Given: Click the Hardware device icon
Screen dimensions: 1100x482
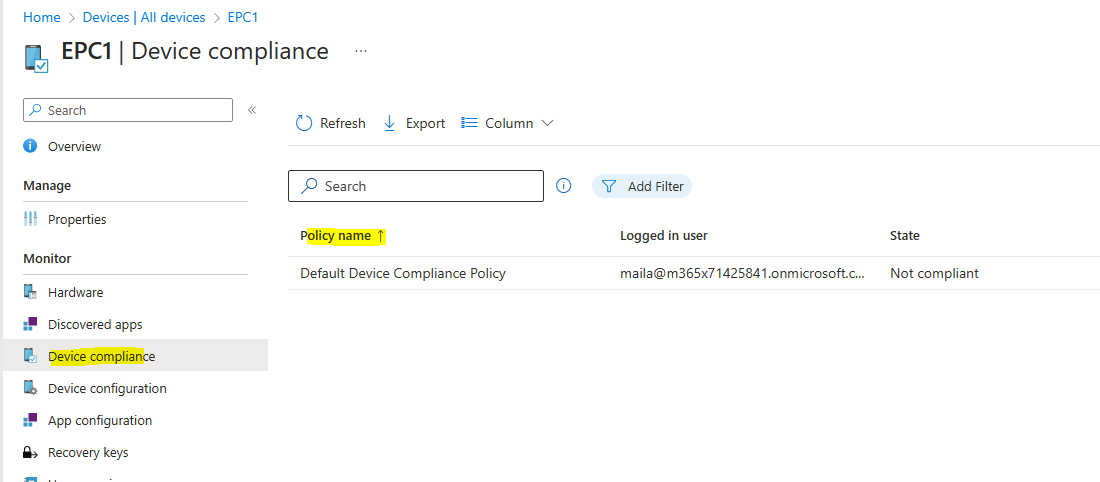Looking at the screenshot, I should 30,292.
